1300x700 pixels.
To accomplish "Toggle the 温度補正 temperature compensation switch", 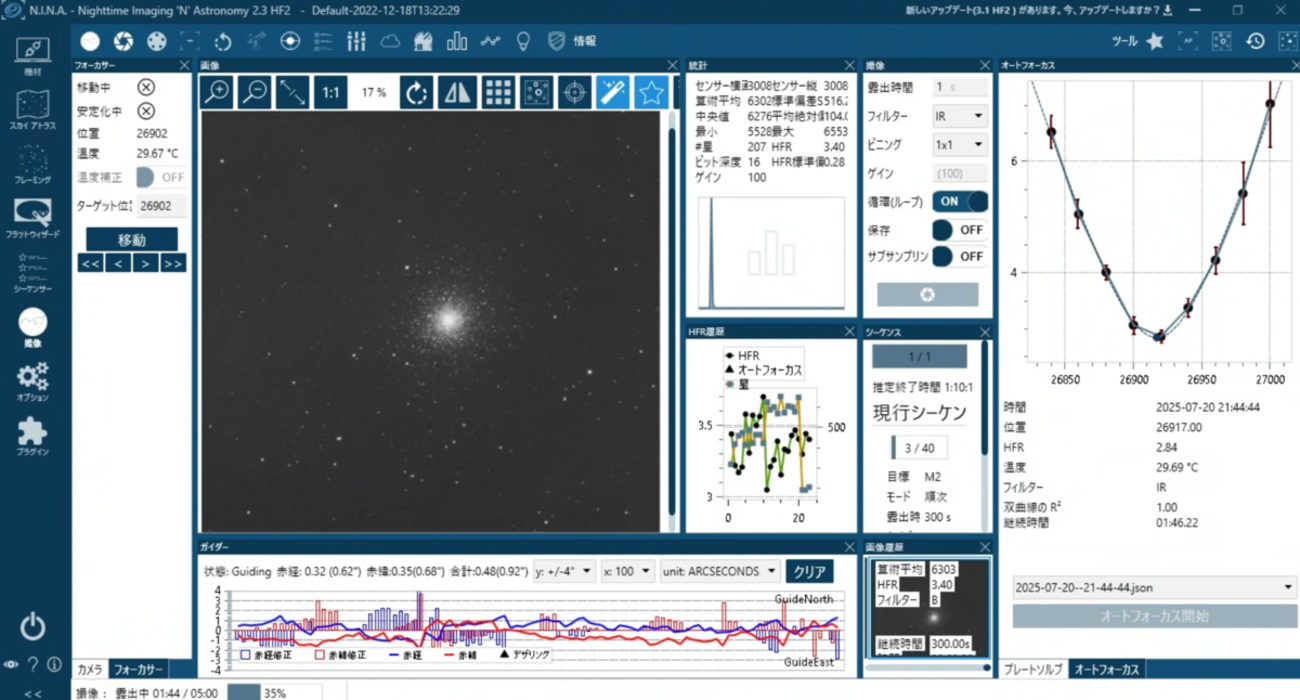I will point(160,177).
